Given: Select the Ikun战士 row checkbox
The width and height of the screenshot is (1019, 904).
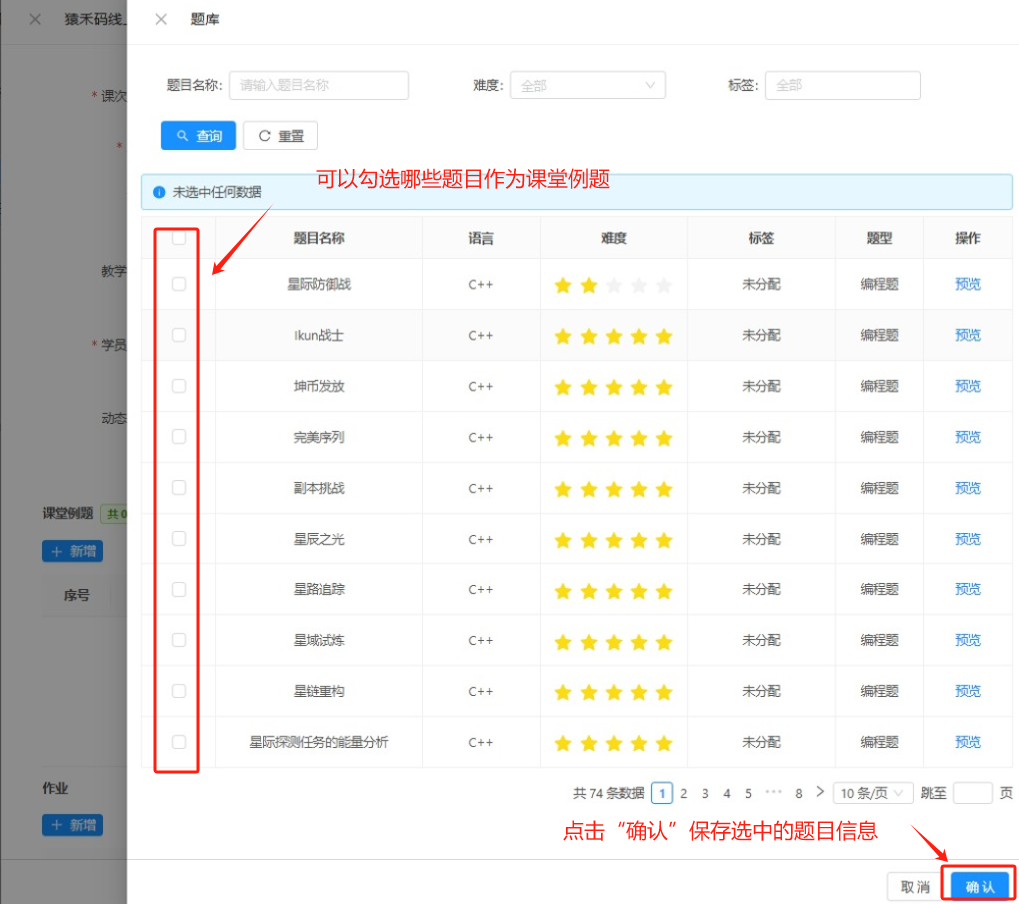Looking at the screenshot, I should click(179, 335).
